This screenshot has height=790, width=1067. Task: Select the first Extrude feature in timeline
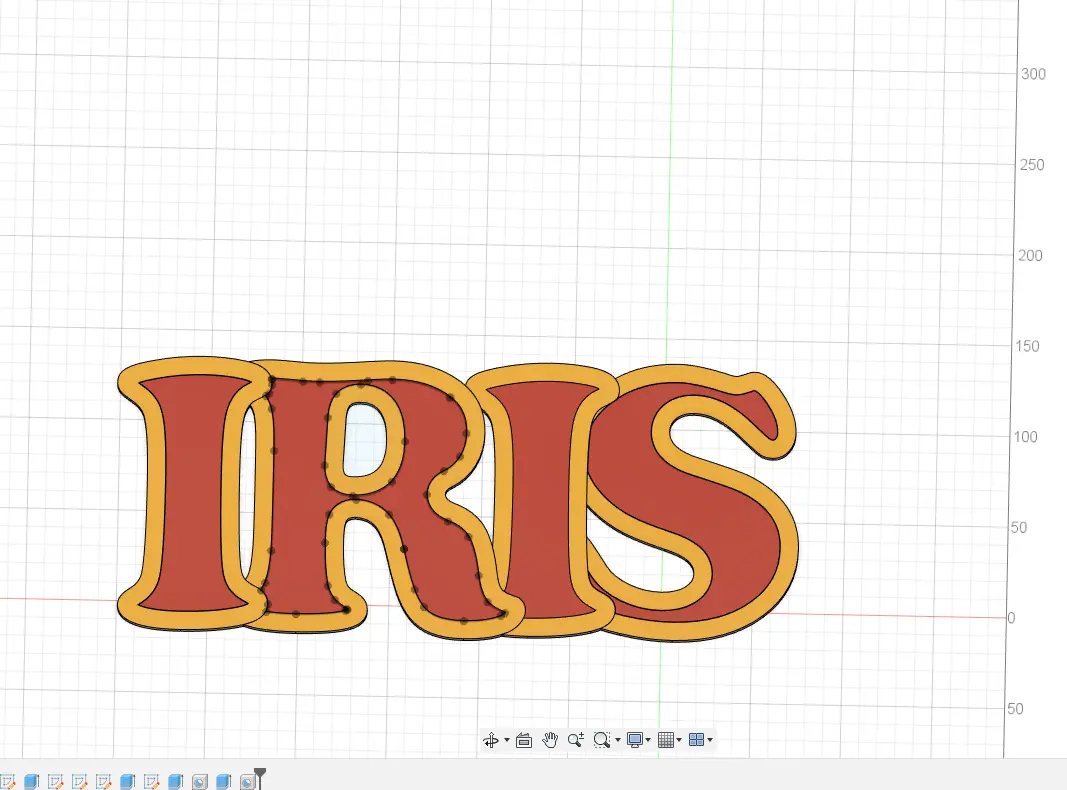pos(31,781)
